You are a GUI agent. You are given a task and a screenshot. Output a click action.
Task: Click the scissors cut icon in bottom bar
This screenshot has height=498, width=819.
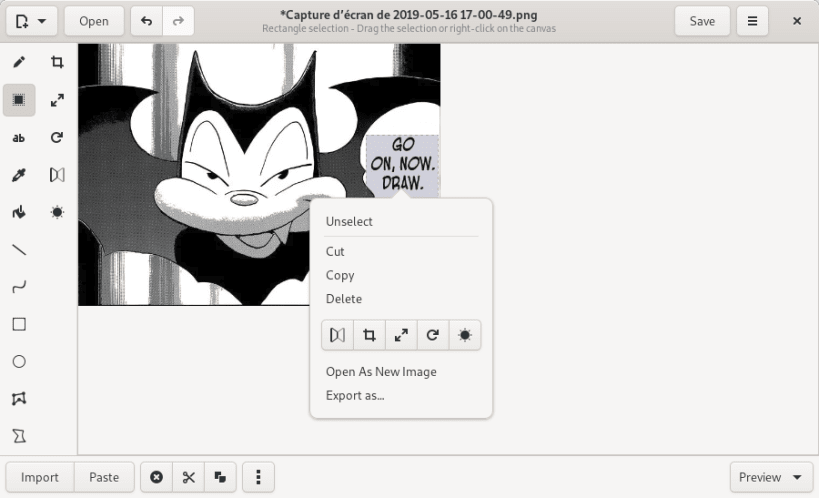[189, 477]
